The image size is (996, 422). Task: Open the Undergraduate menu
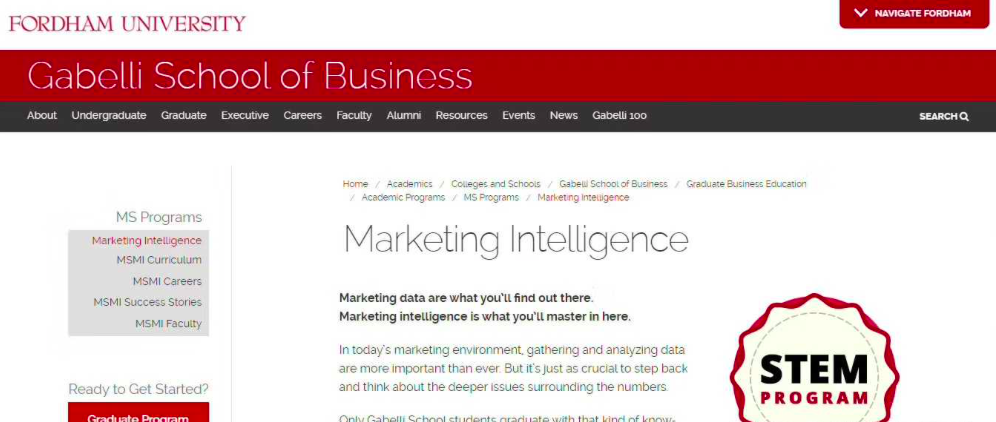[x=109, y=115]
